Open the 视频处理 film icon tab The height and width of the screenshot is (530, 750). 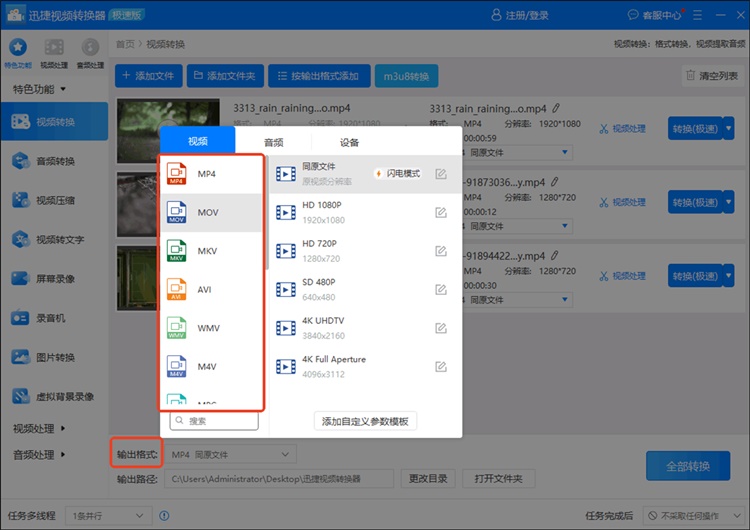click(54, 53)
